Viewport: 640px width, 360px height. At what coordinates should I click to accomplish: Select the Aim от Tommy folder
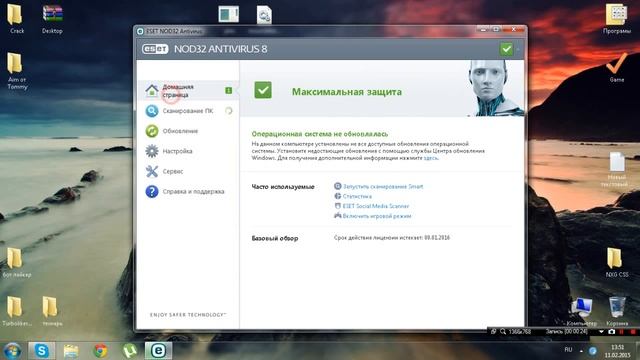pyautogui.click(x=17, y=71)
